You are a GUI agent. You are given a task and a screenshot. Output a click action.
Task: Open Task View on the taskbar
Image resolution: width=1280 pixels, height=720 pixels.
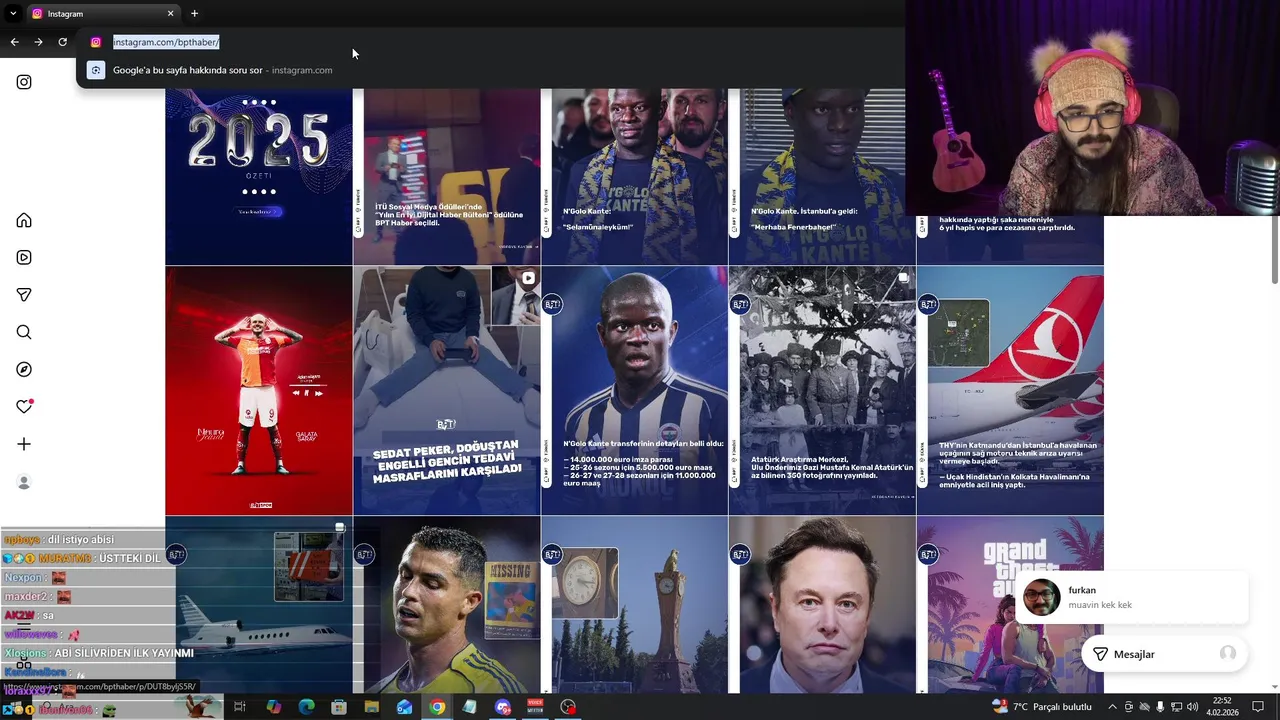pos(240,707)
